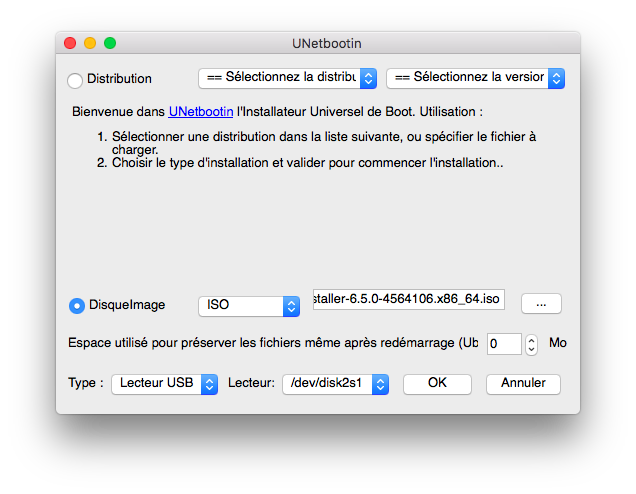Click the 'Type :' label text
636x494 pixels.
coord(86,383)
